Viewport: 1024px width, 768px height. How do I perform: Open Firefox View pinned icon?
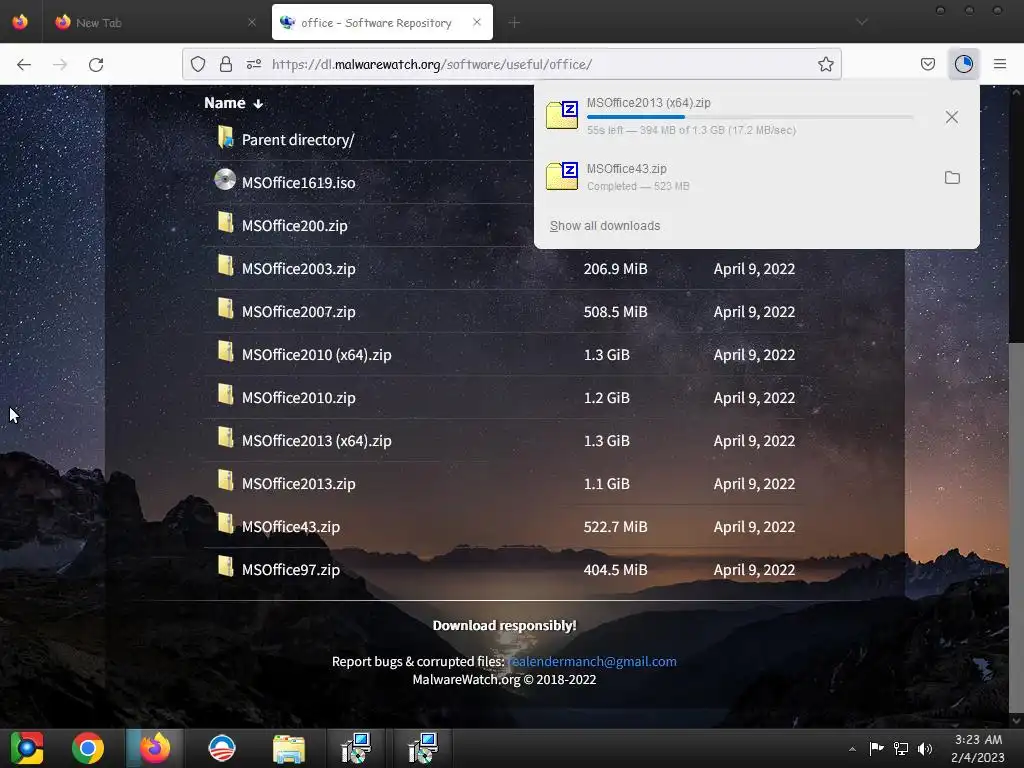click(20, 22)
